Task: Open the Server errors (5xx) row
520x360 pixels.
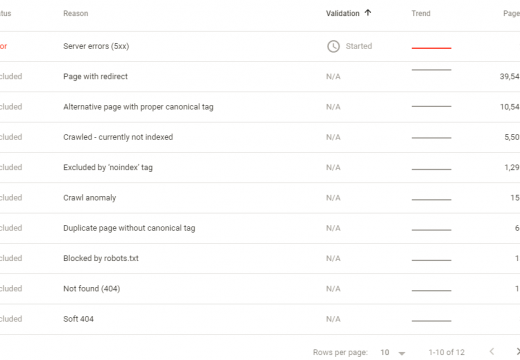Action: click(260, 46)
